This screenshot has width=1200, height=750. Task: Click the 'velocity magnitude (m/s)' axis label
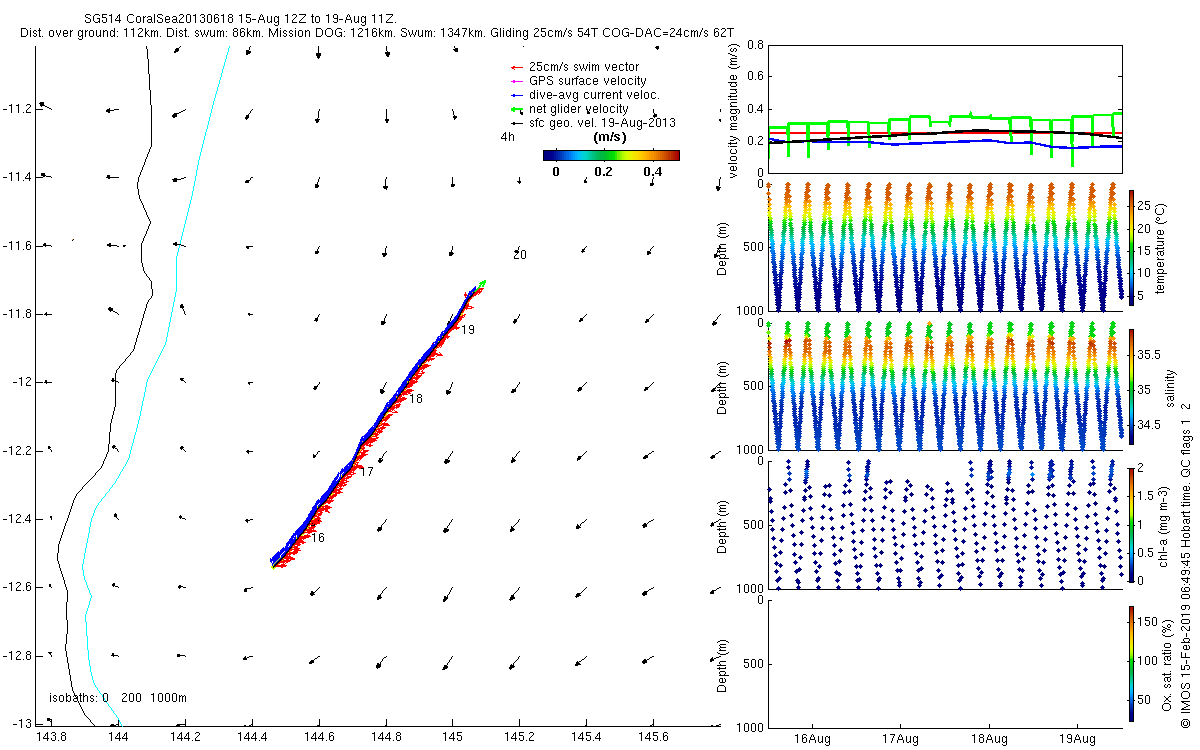pos(735,111)
